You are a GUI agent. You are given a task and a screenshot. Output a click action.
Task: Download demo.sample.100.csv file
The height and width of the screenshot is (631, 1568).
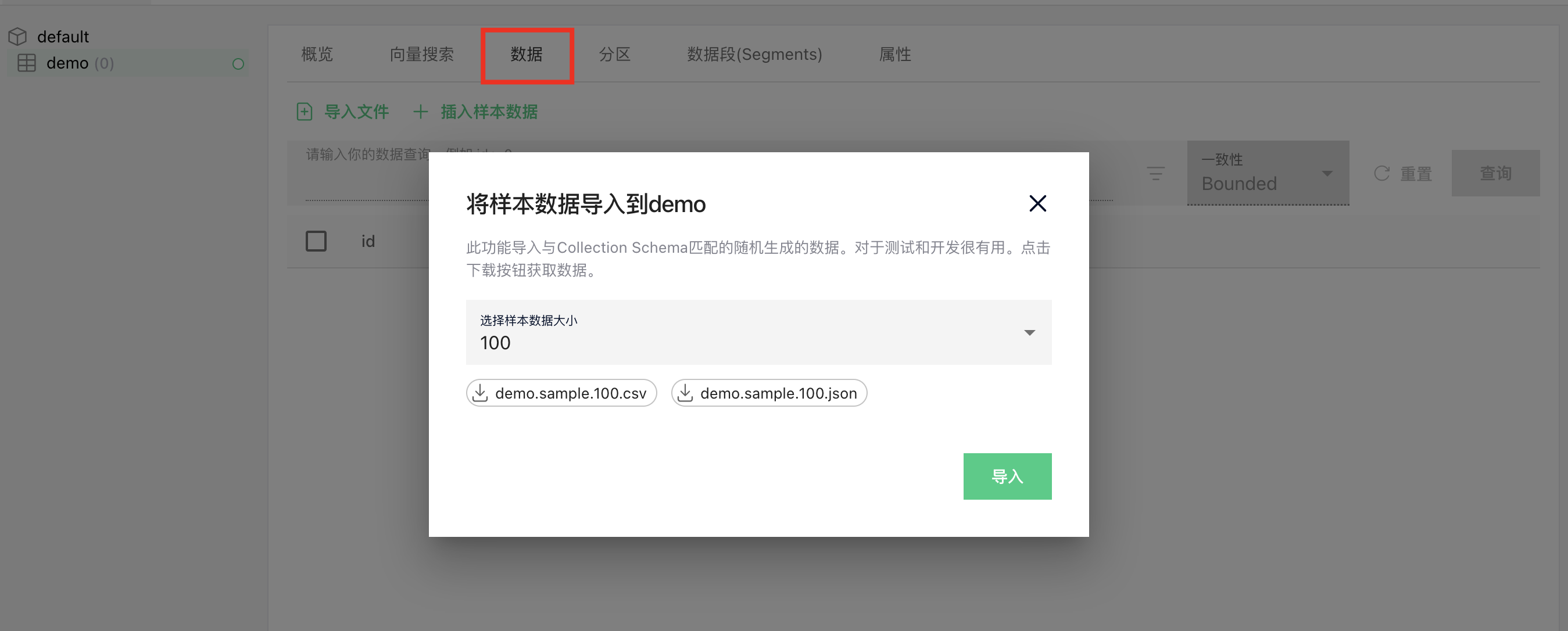coord(561,393)
